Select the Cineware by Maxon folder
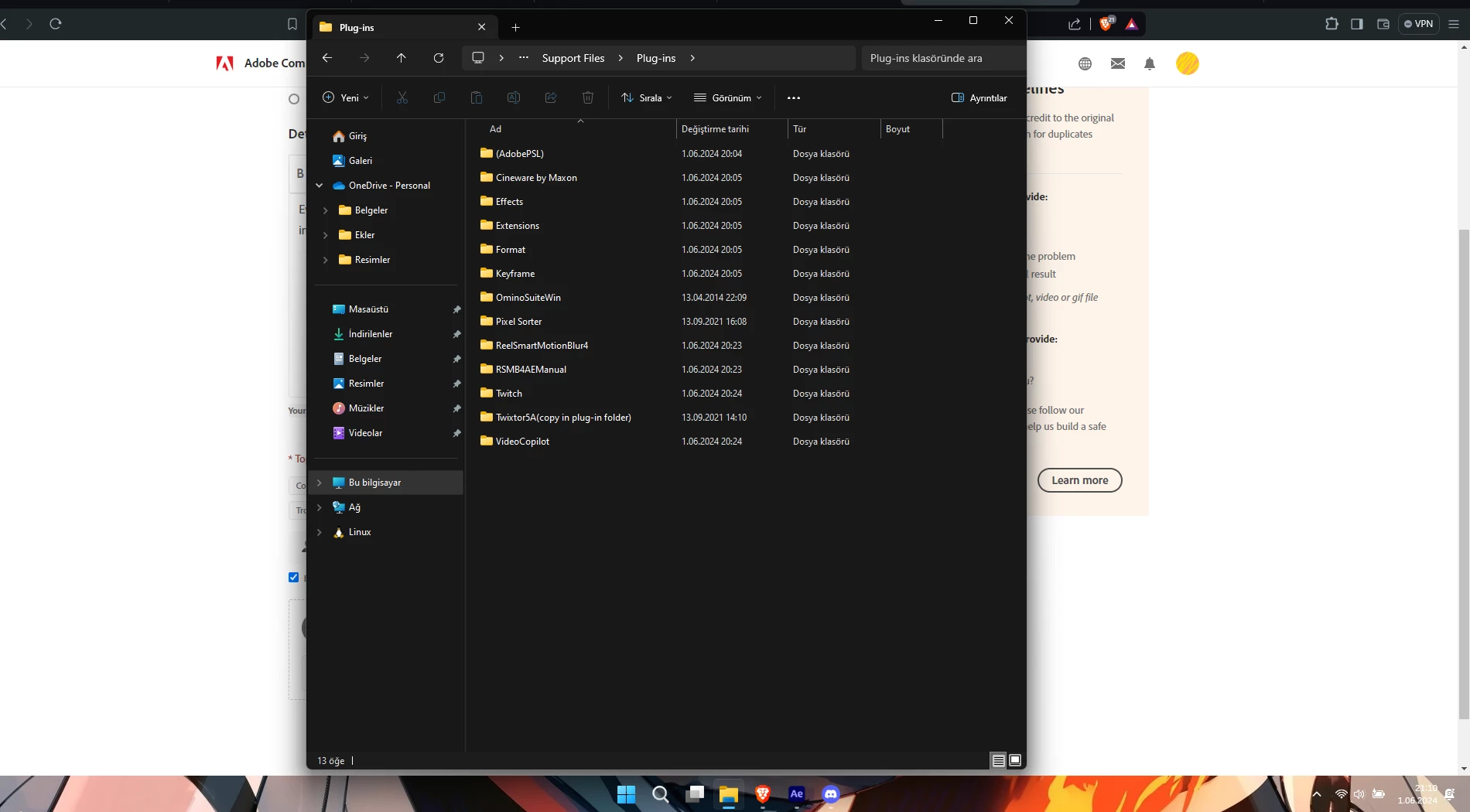Screen dimensions: 1470x812 [x=536, y=178]
